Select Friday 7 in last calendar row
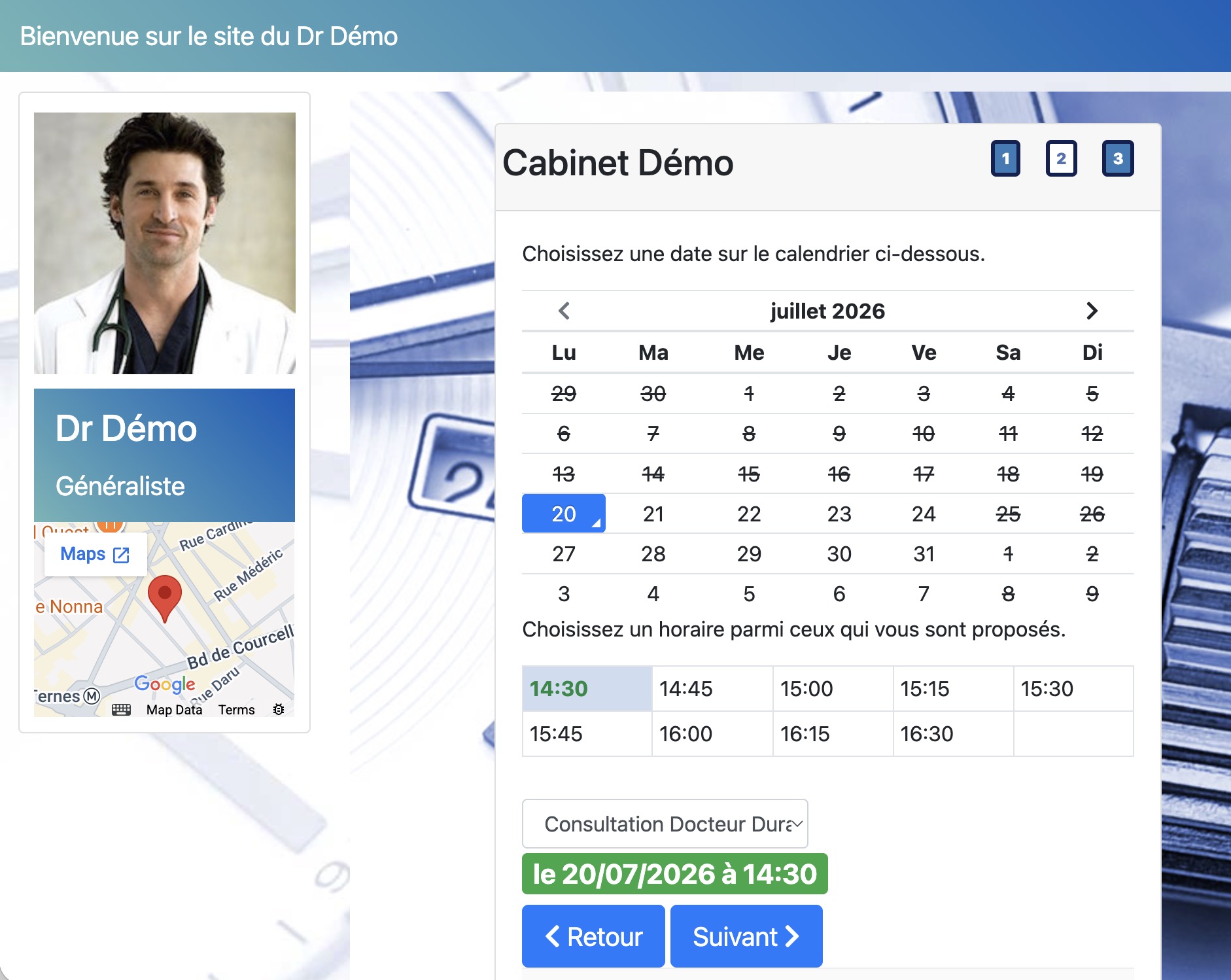The image size is (1231, 980). point(924,593)
